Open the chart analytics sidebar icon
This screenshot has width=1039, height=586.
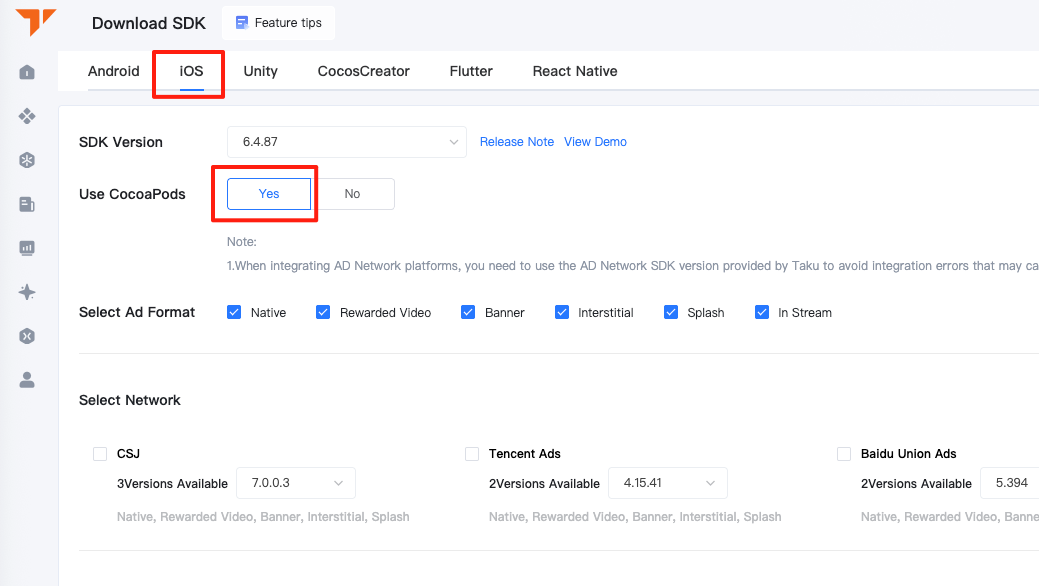click(x=27, y=248)
